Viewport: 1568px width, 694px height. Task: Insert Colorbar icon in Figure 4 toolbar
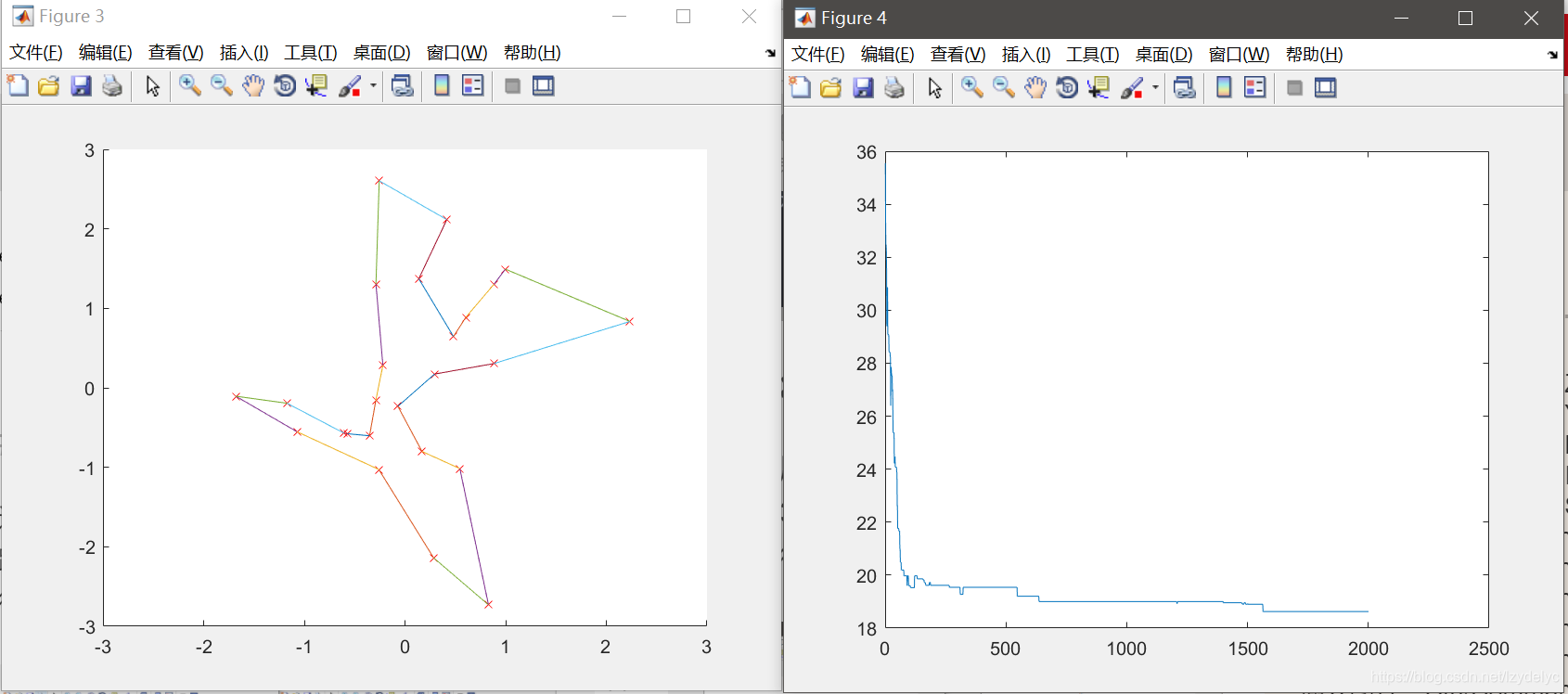click(1224, 88)
